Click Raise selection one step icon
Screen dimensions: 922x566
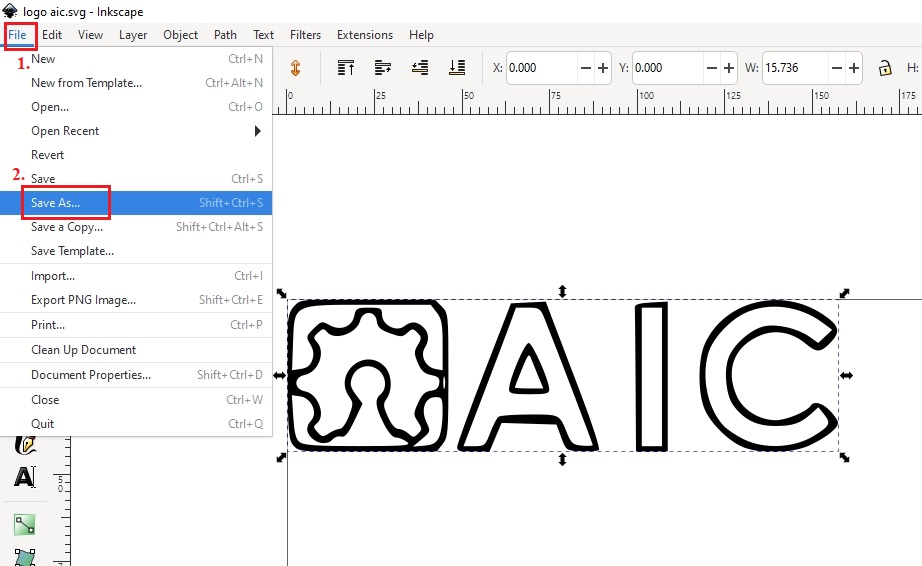point(383,68)
